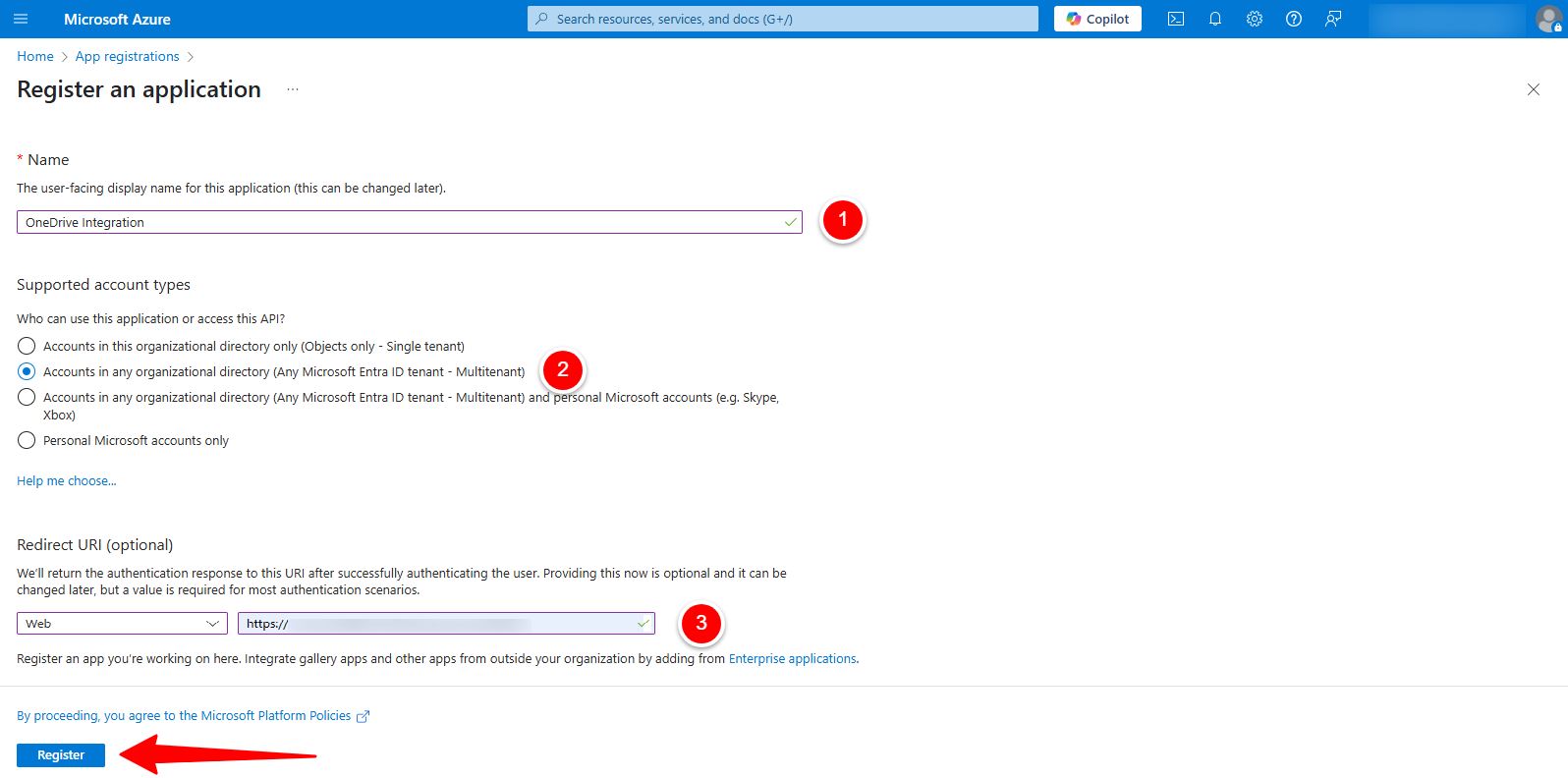
Task: Open portal settings gear icon
Action: (x=1254, y=19)
